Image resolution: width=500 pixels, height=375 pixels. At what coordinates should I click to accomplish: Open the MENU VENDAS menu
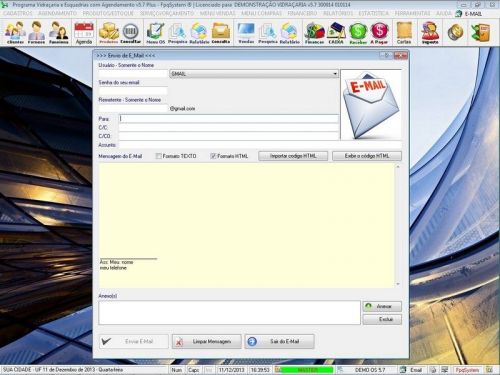pyautogui.click(x=218, y=13)
